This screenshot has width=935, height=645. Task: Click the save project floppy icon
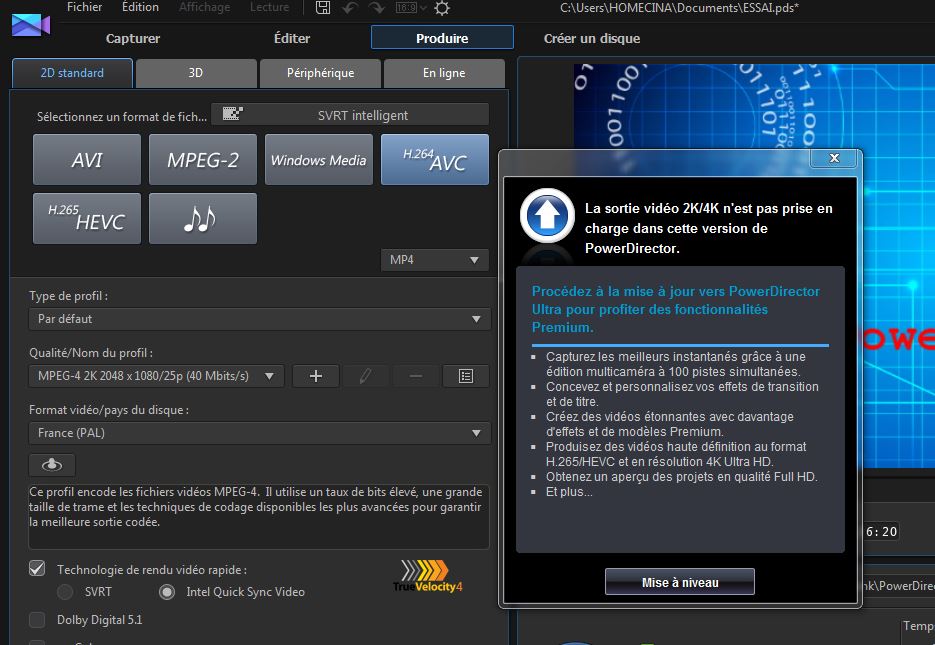pyautogui.click(x=323, y=8)
